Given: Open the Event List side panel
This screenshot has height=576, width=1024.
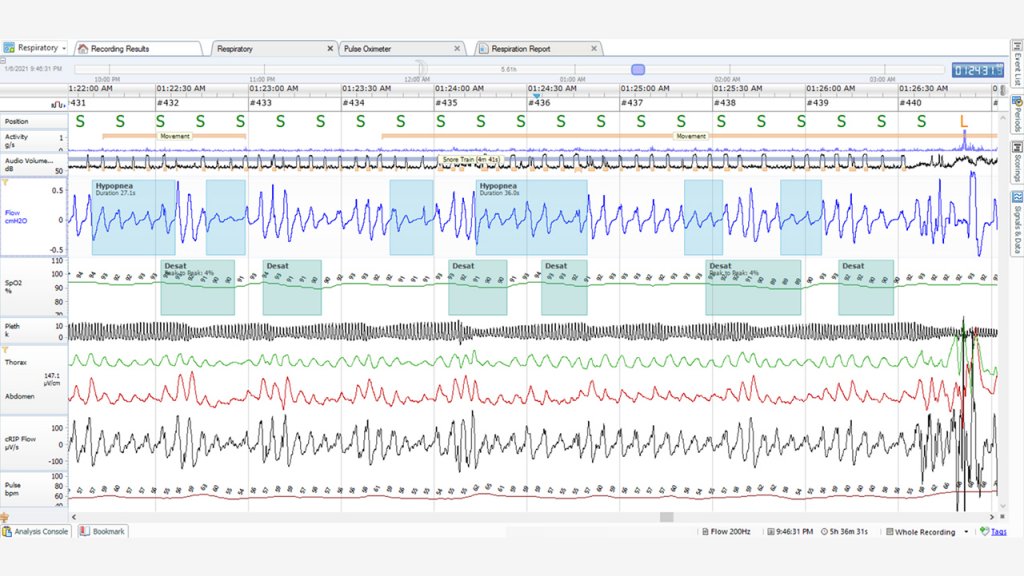Looking at the screenshot, I should [1016, 64].
